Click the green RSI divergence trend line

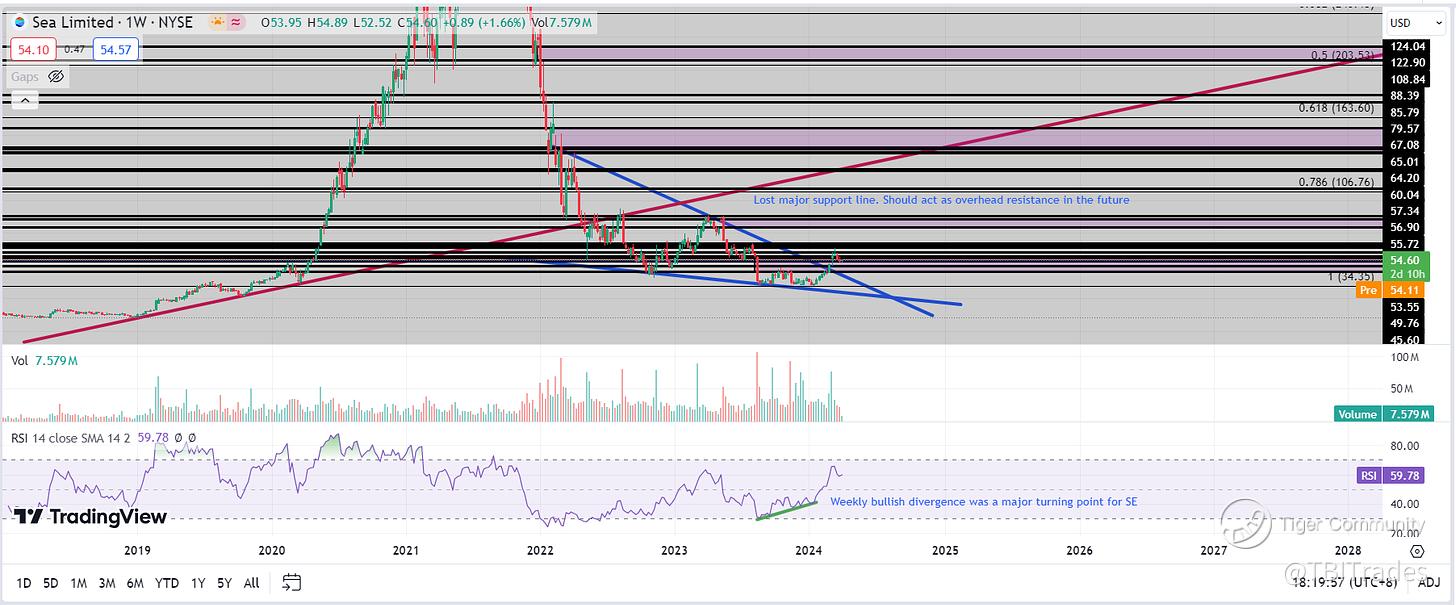[x=787, y=510]
